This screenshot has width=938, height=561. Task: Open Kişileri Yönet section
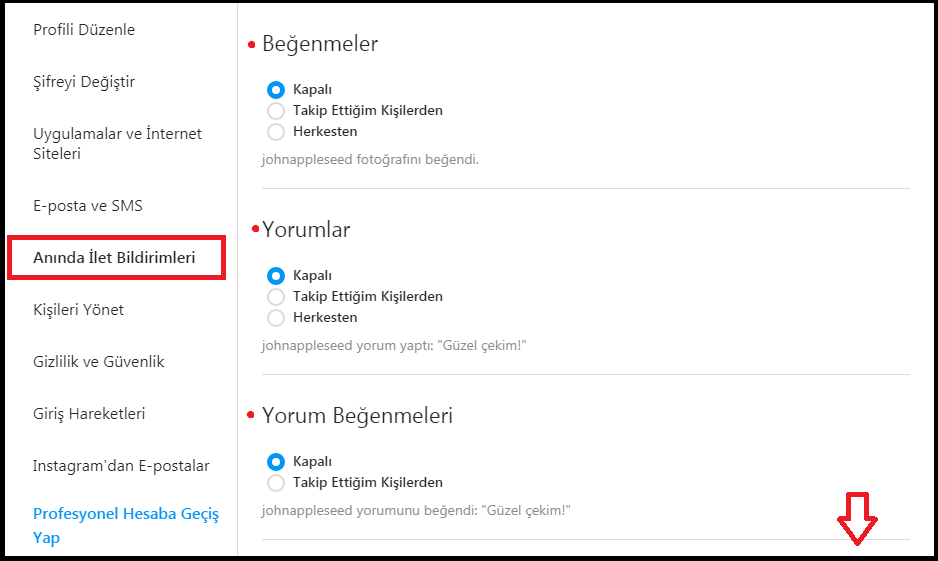(79, 310)
